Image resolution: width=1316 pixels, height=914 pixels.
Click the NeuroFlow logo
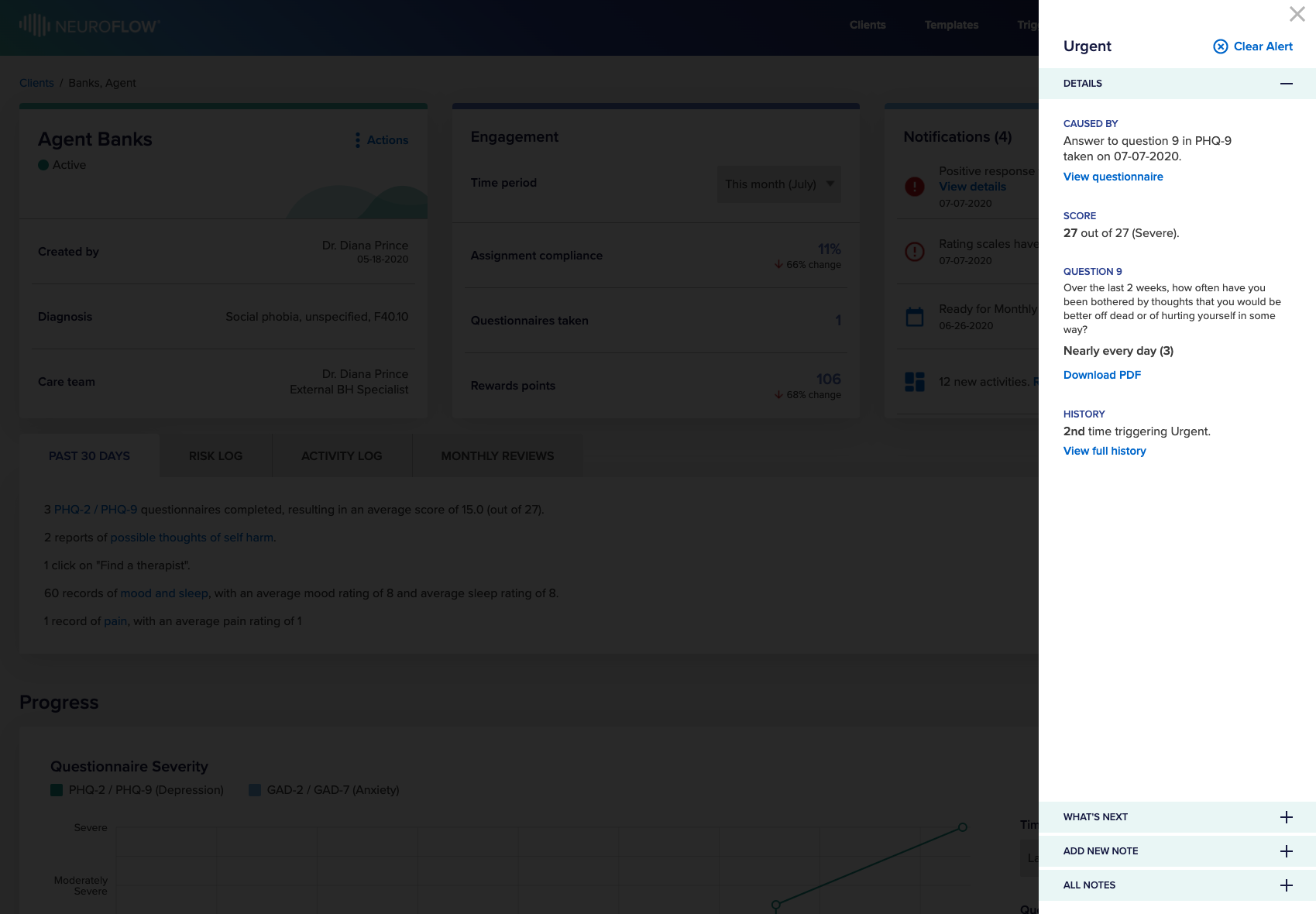point(89,26)
